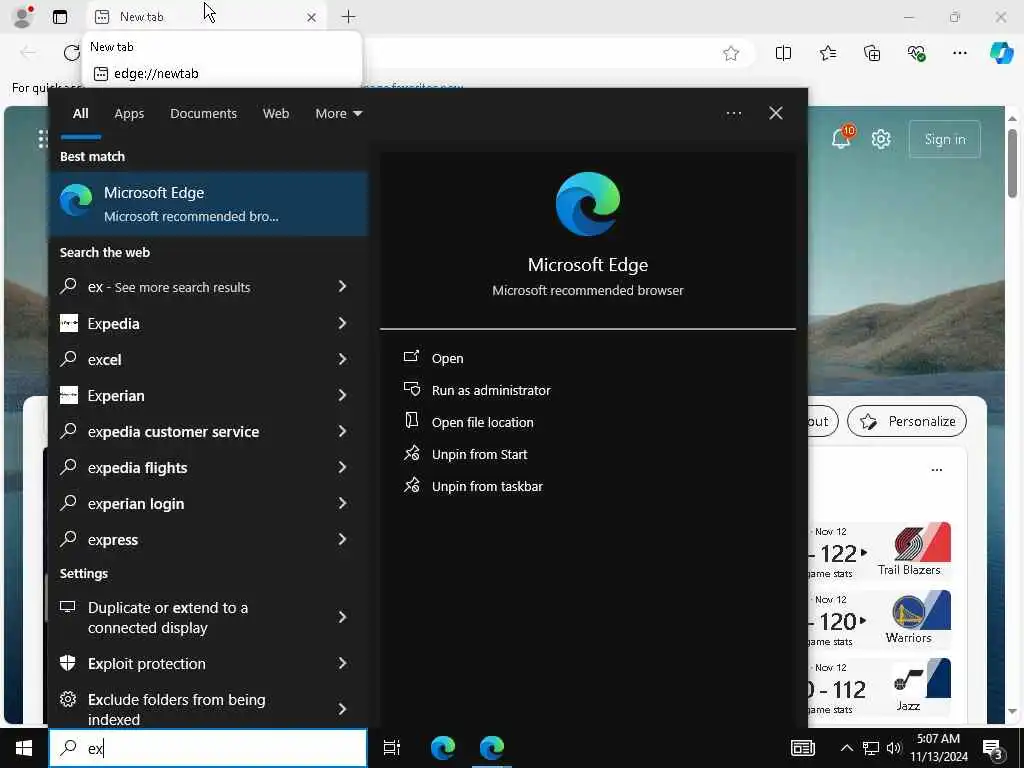Expand the express suggestion arrow
The height and width of the screenshot is (768, 1024).
[342, 539]
